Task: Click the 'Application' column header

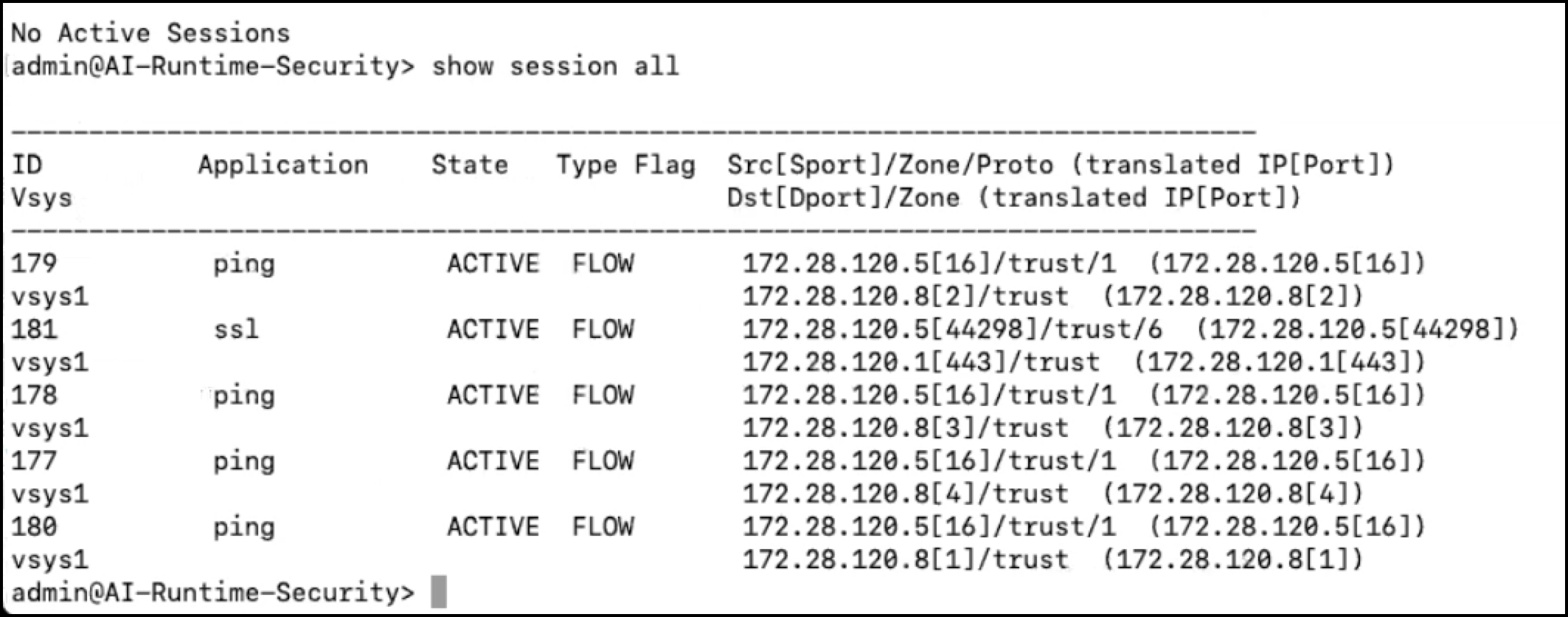Action: point(283,165)
